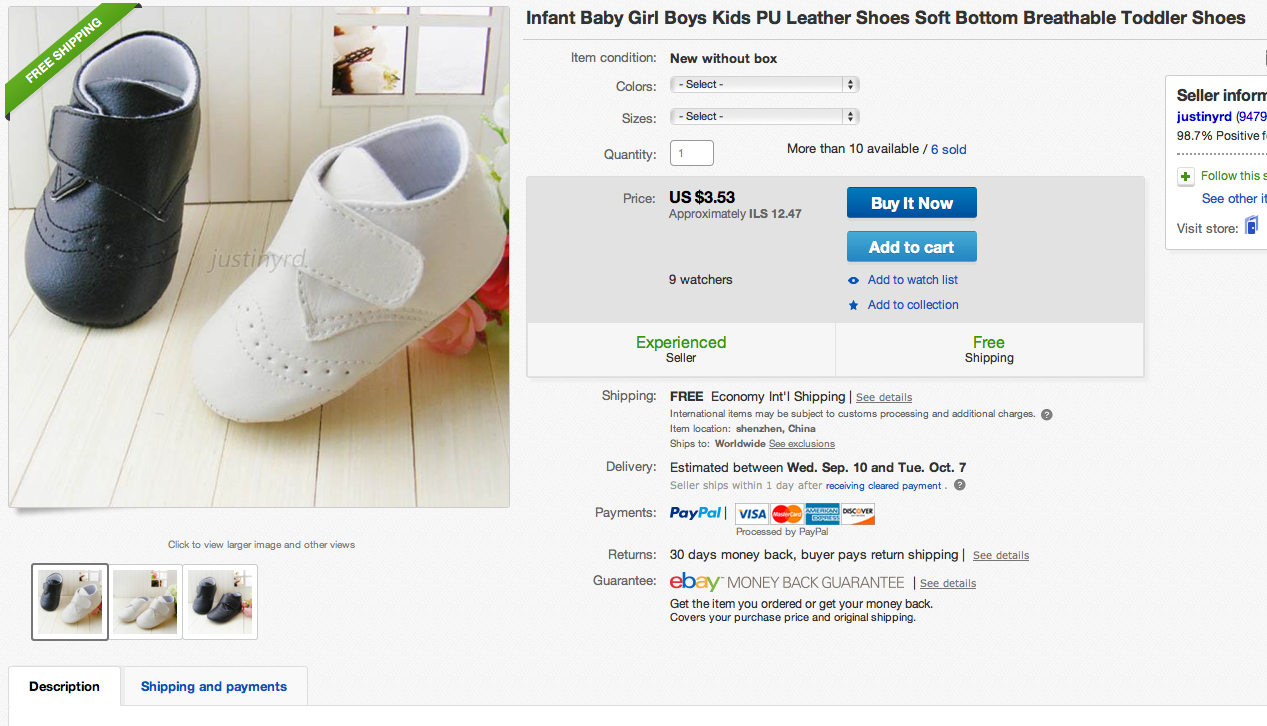Open the Colors select dropdown

[x=765, y=85]
